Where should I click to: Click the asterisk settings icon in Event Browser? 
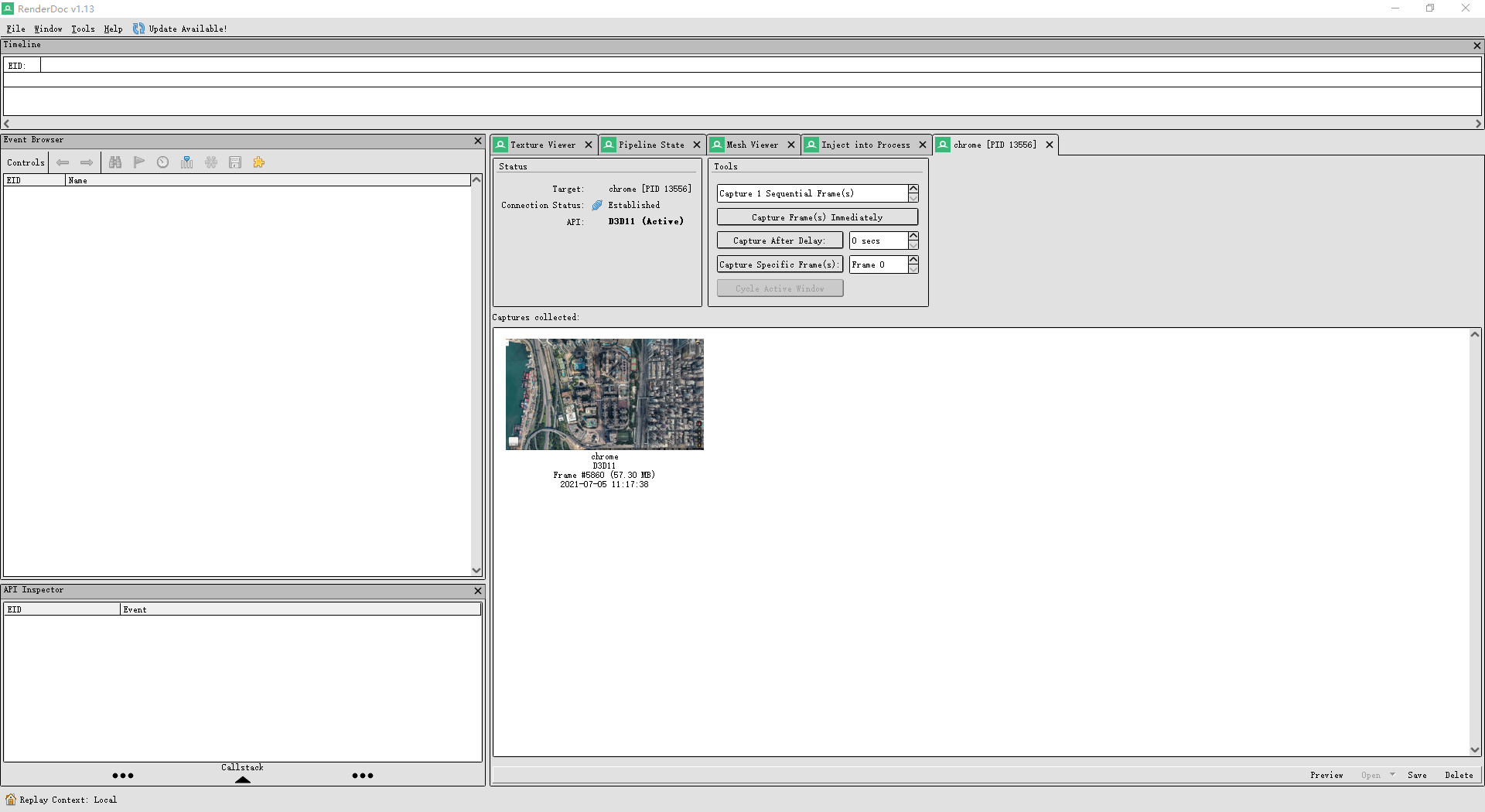coord(211,162)
